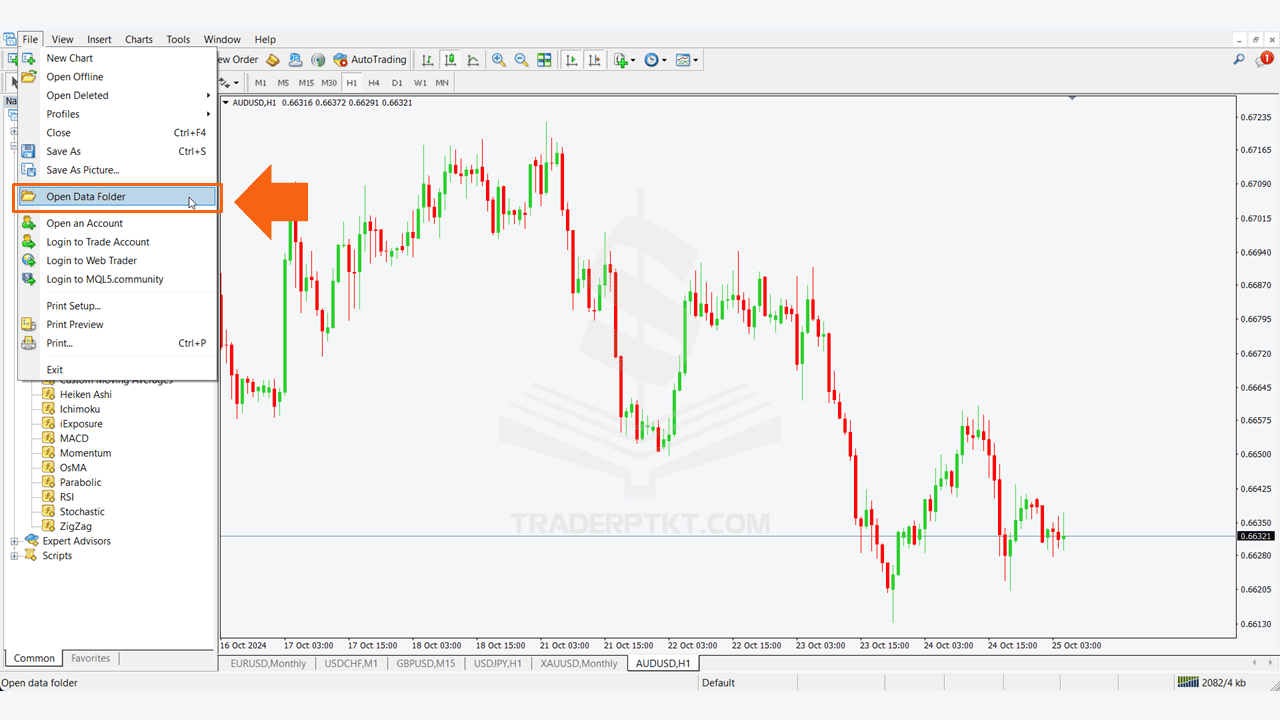Image resolution: width=1280 pixels, height=720 pixels.
Task: Click the MACD indicator icon
Action: coord(48,438)
